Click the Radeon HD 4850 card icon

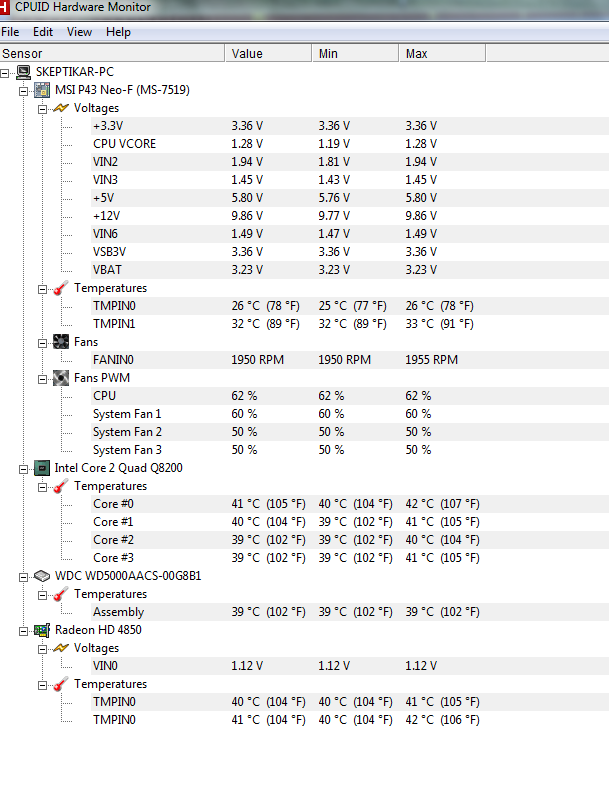(42, 631)
